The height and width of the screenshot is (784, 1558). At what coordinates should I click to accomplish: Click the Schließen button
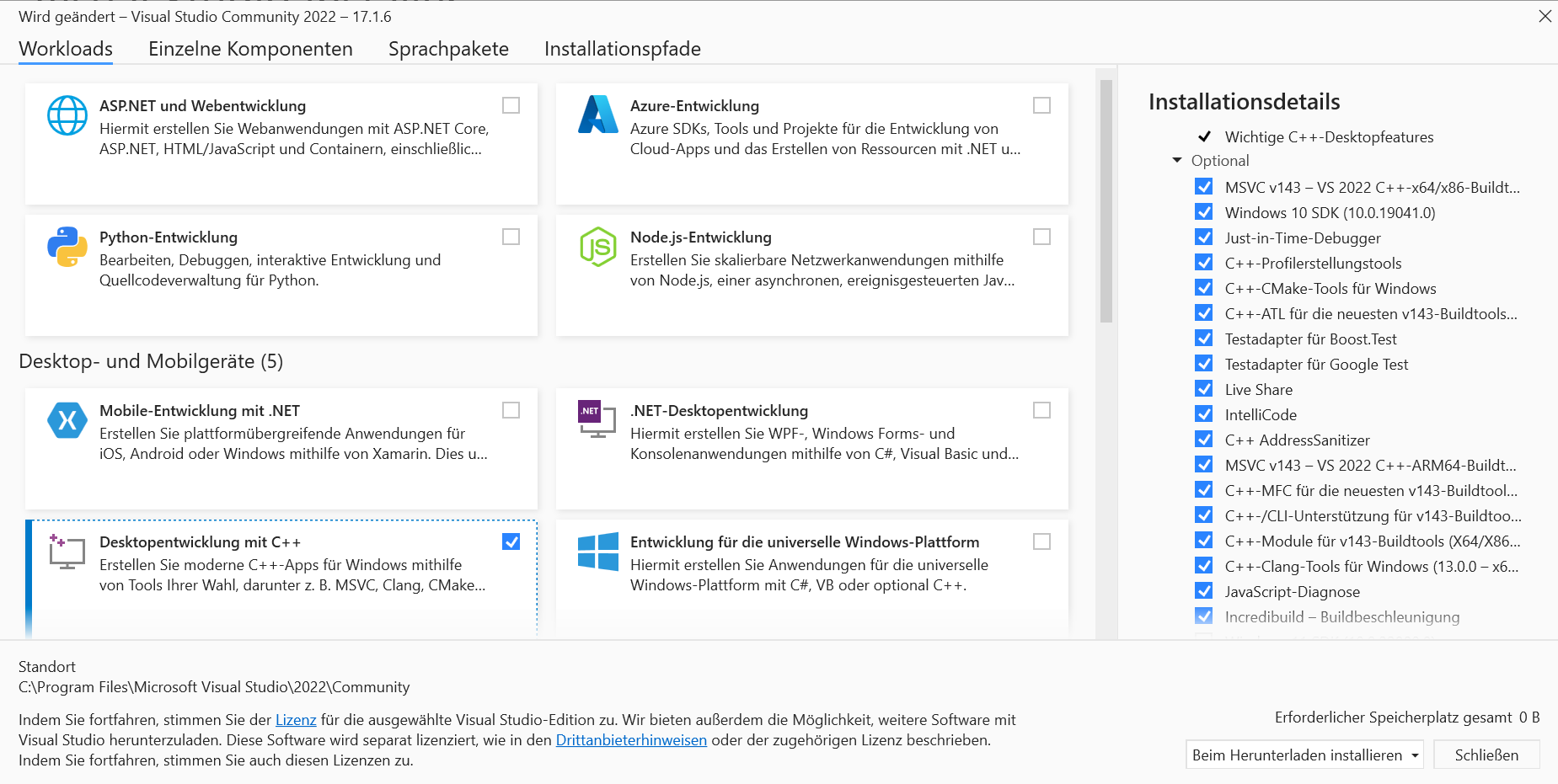pyautogui.click(x=1486, y=755)
